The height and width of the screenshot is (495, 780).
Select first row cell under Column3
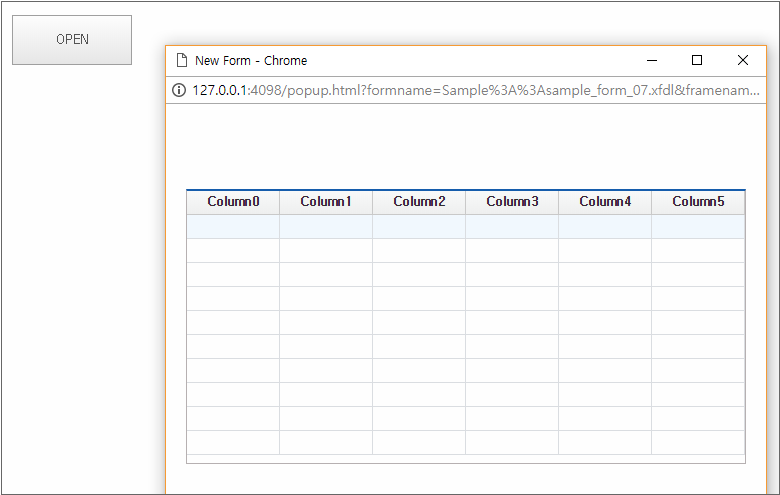[x=512, y=227]
